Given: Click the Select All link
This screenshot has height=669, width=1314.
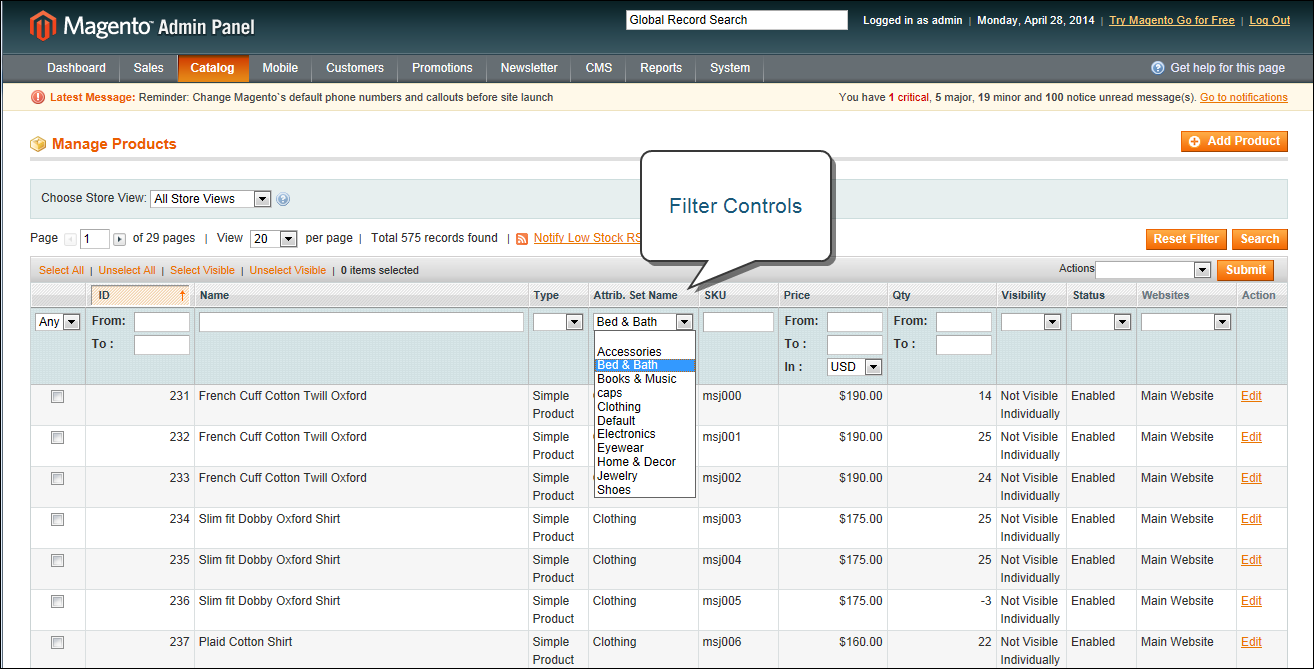Looking at the screenshot, I should click(61, 270).
